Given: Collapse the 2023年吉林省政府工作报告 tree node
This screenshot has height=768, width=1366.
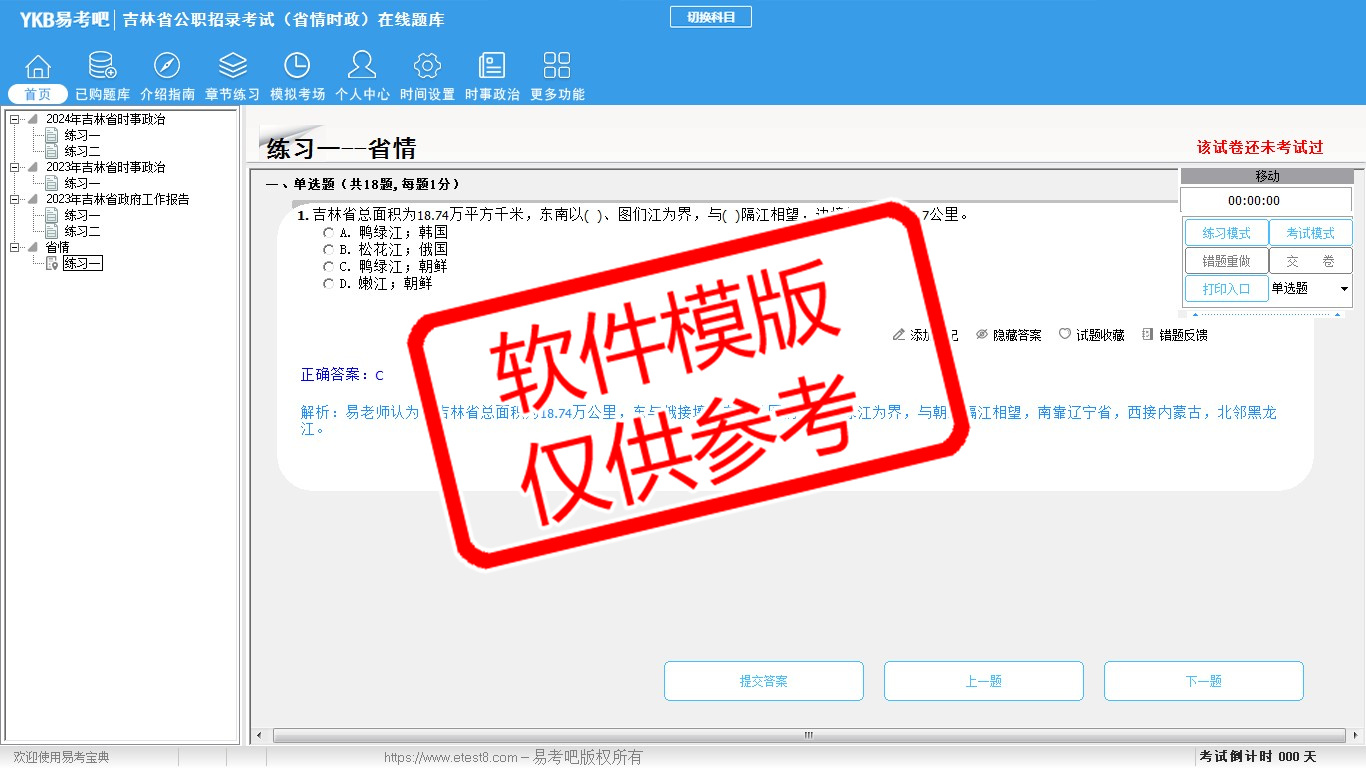Looking at the screenshot, I should tap(15, 200).
